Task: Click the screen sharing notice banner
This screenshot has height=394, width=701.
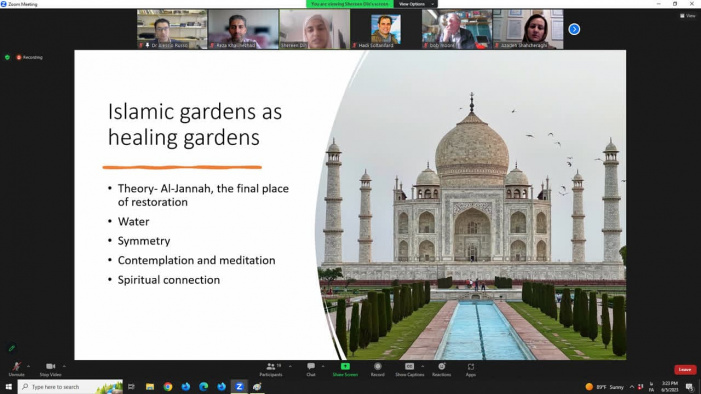Action: click(350, 4)
